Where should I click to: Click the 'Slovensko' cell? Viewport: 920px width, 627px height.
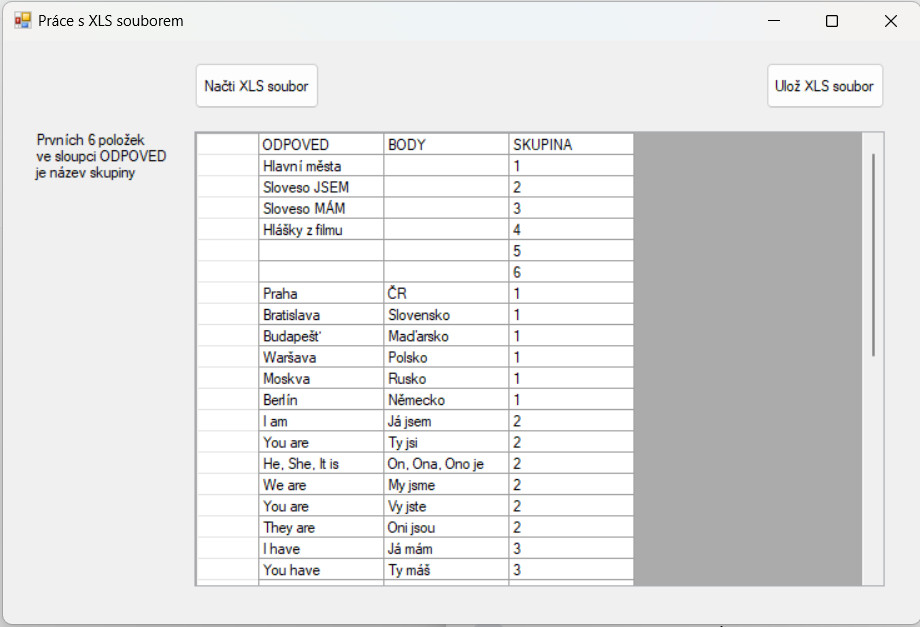pyautogui.click(x=446, y=314)
